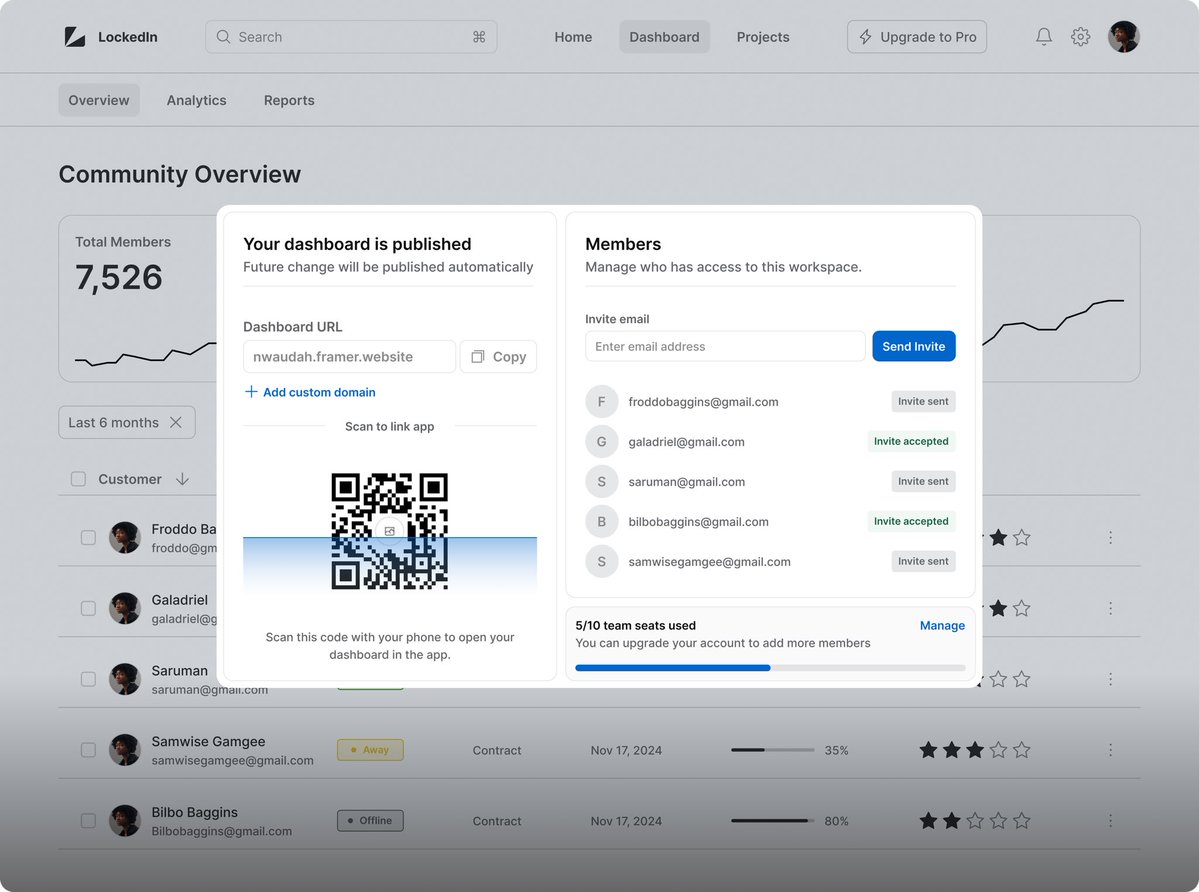The image size is (1199, 892).
Task: Go to Home nav item
Action: [x=573, y=37]
